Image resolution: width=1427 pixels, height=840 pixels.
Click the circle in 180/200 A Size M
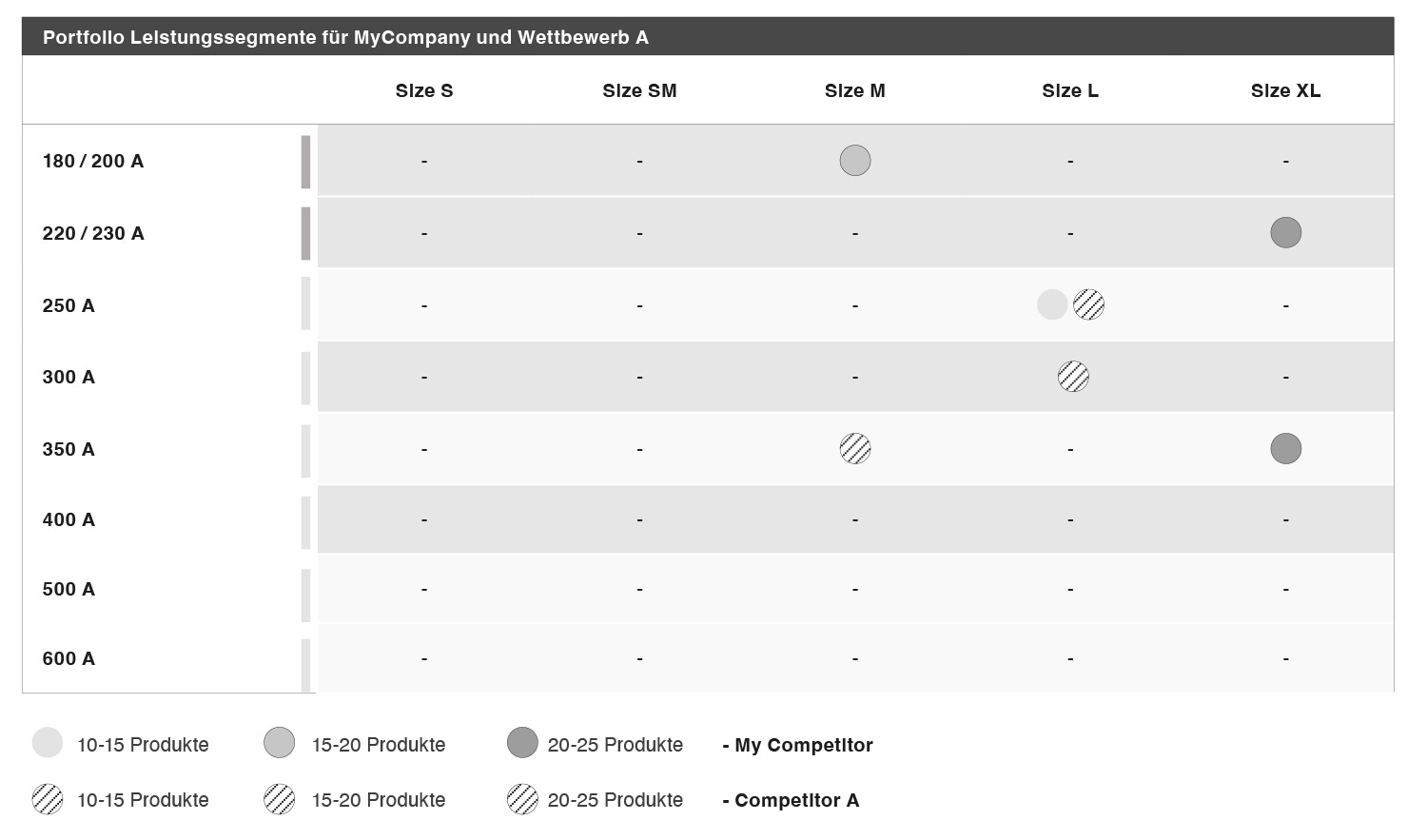[x=855, y=161]
